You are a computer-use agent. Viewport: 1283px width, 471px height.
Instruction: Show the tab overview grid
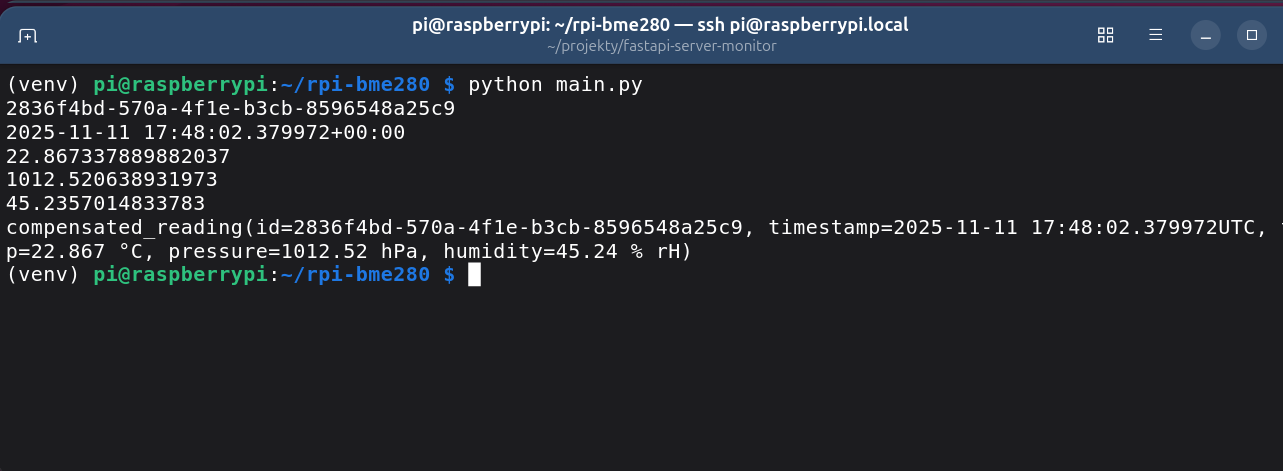1105,35
